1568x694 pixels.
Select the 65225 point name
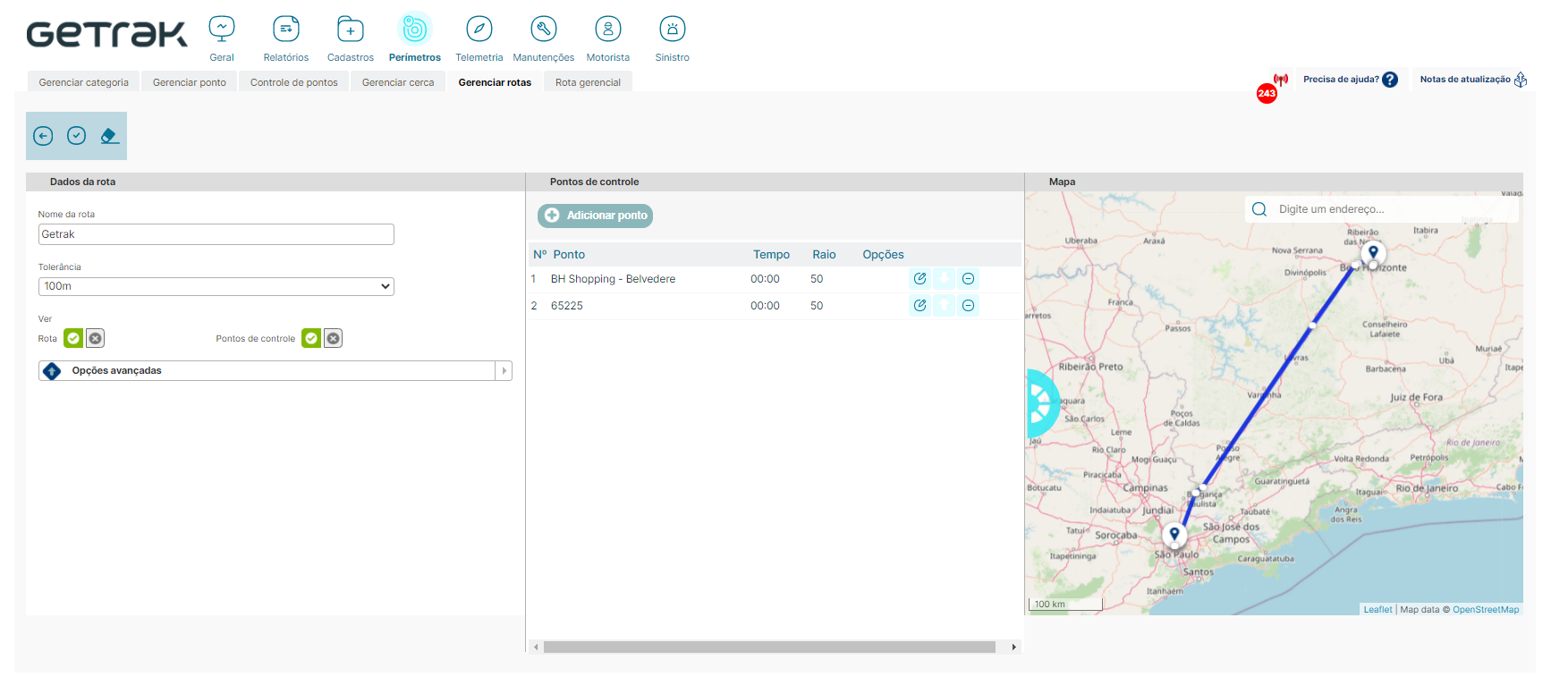click(566, 306)
